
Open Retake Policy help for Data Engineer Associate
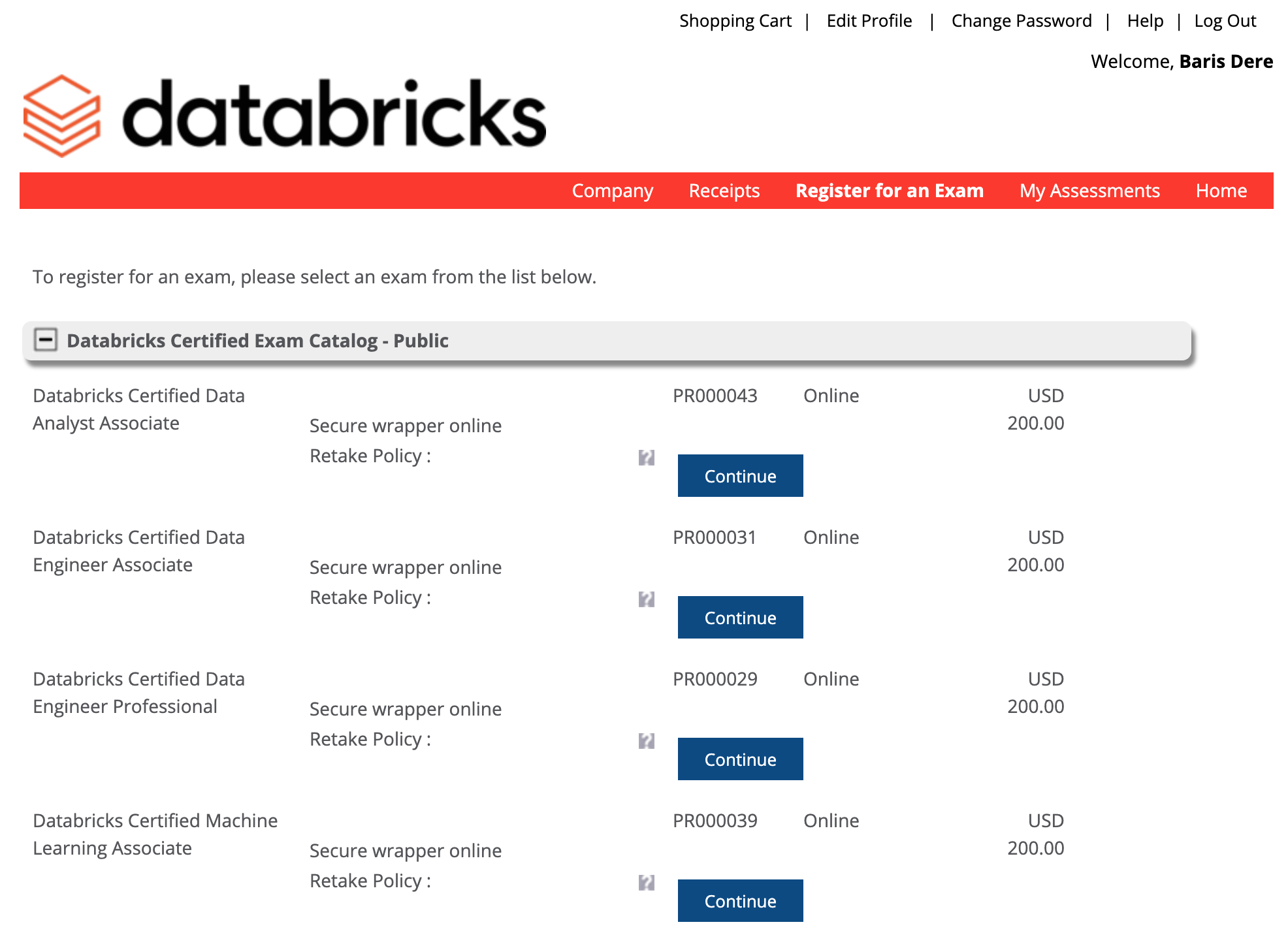click(647, 601)
